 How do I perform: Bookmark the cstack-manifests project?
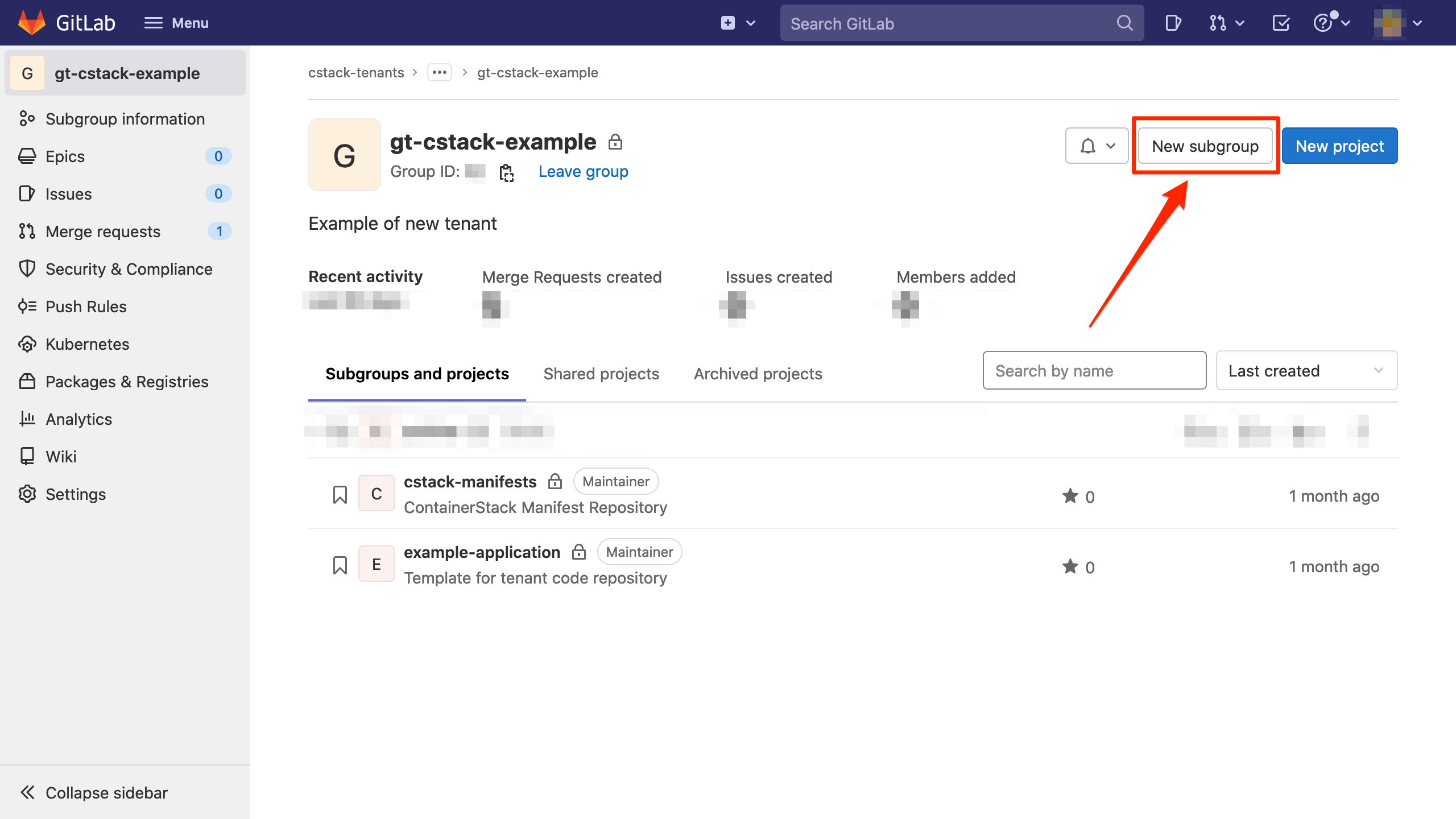(x=340, y=494)
